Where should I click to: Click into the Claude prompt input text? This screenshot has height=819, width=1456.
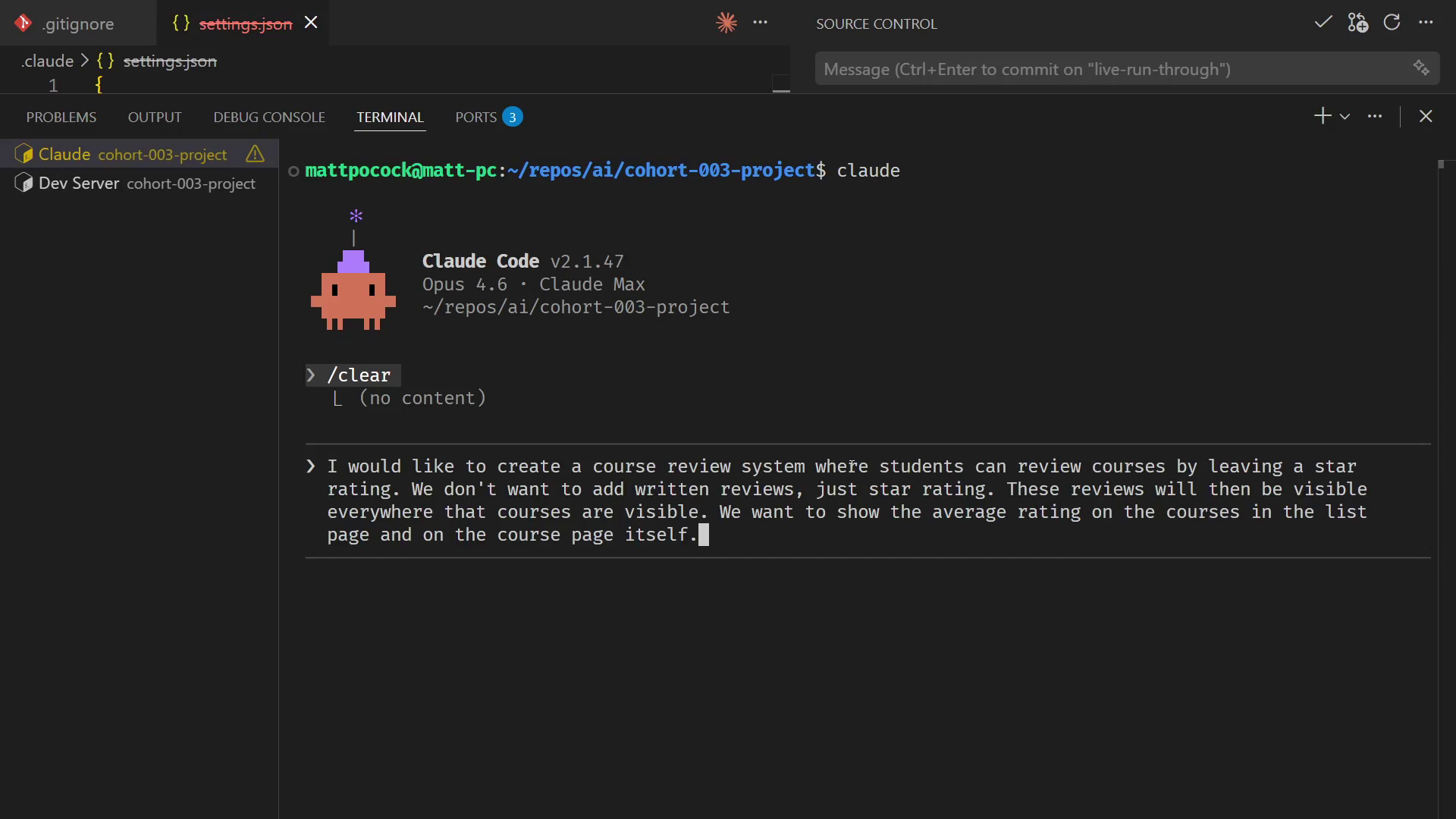[847, 500]
